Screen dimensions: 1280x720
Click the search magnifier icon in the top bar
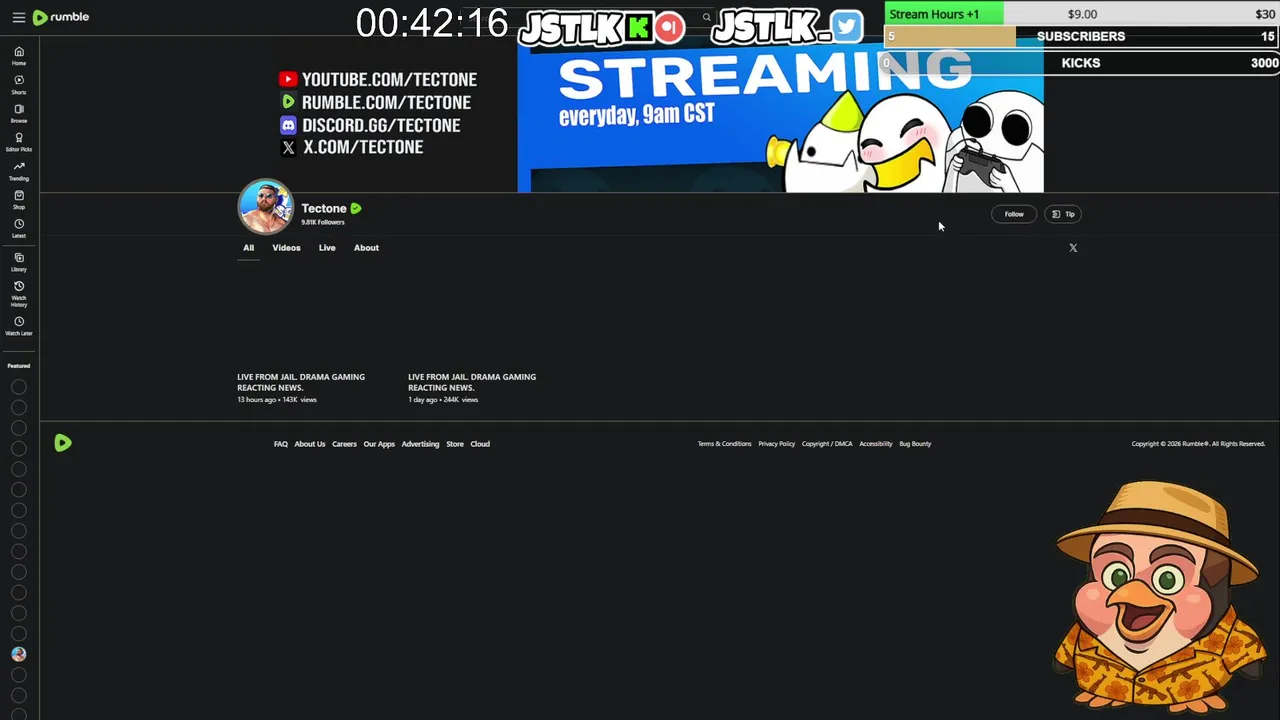pos(706,17)
